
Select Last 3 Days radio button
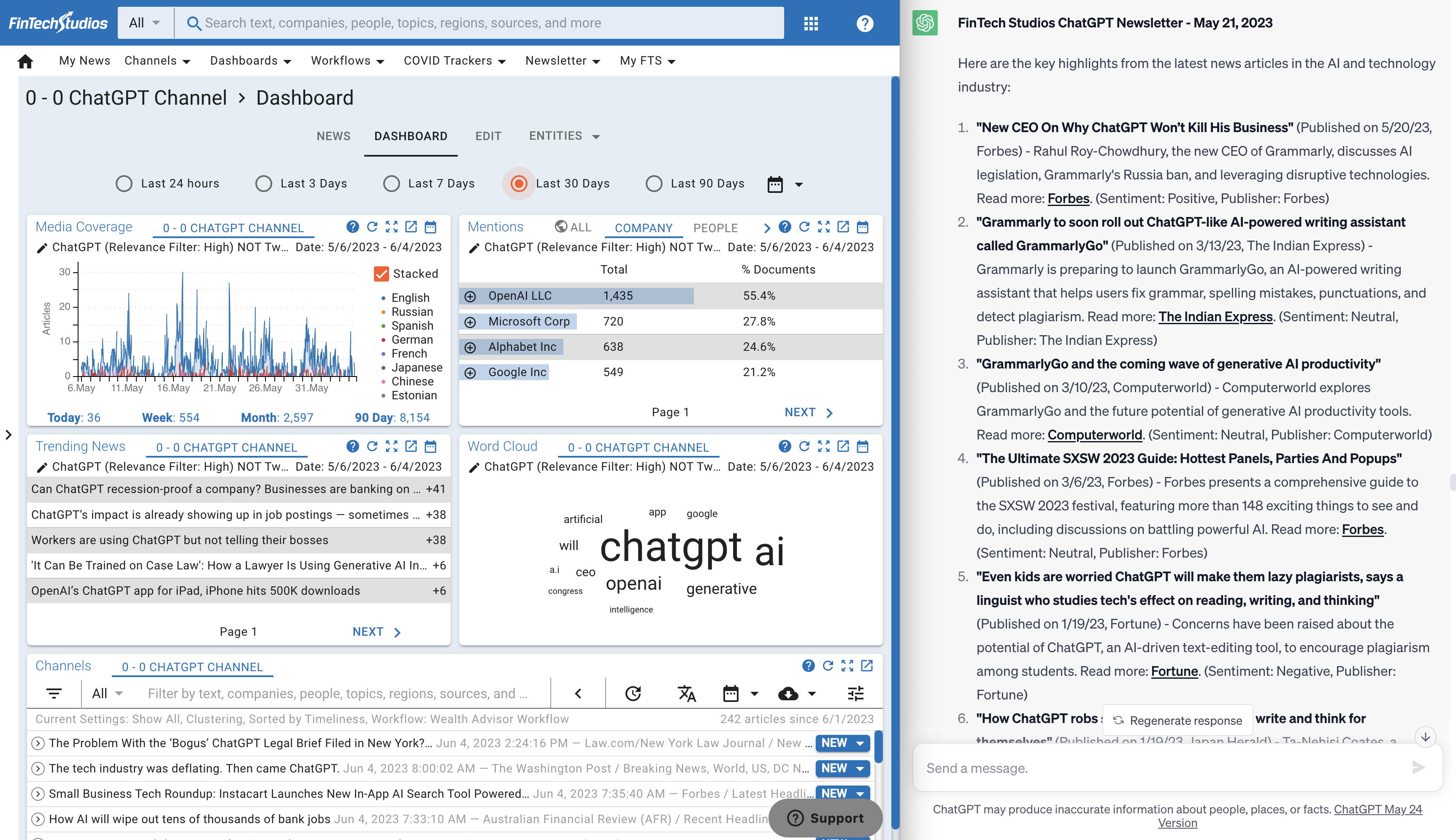pos(263,184)
